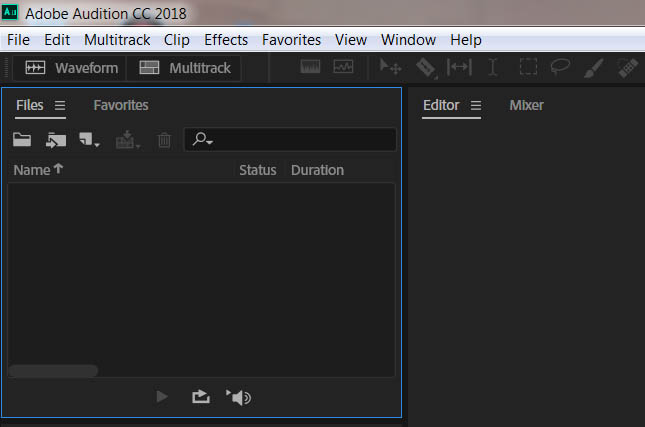Select the Spot Healing Brush tool
Image resolution: width=645 pixels, height=427 pixels.
[x=628, y=68]
